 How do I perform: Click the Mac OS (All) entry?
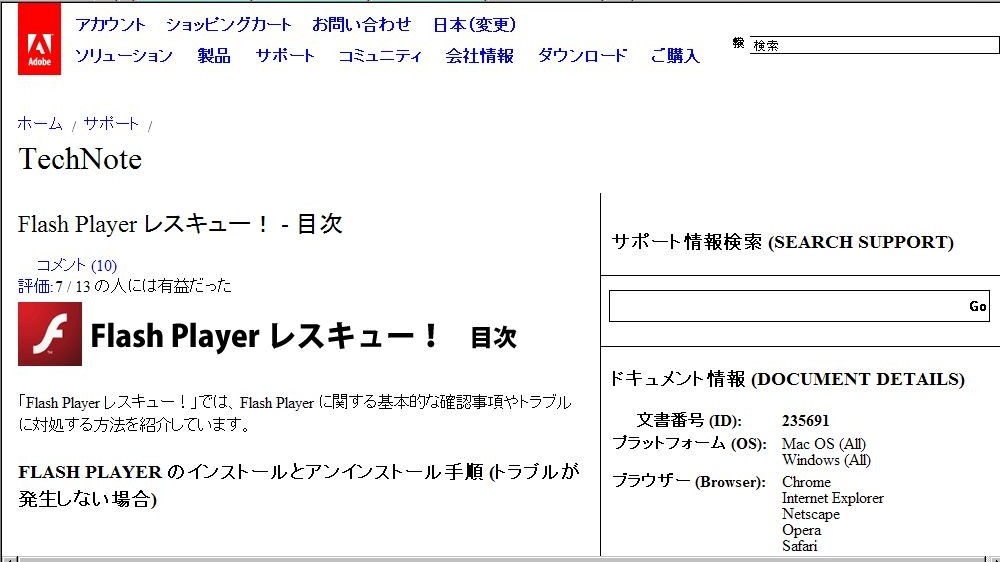click(824, 444)
